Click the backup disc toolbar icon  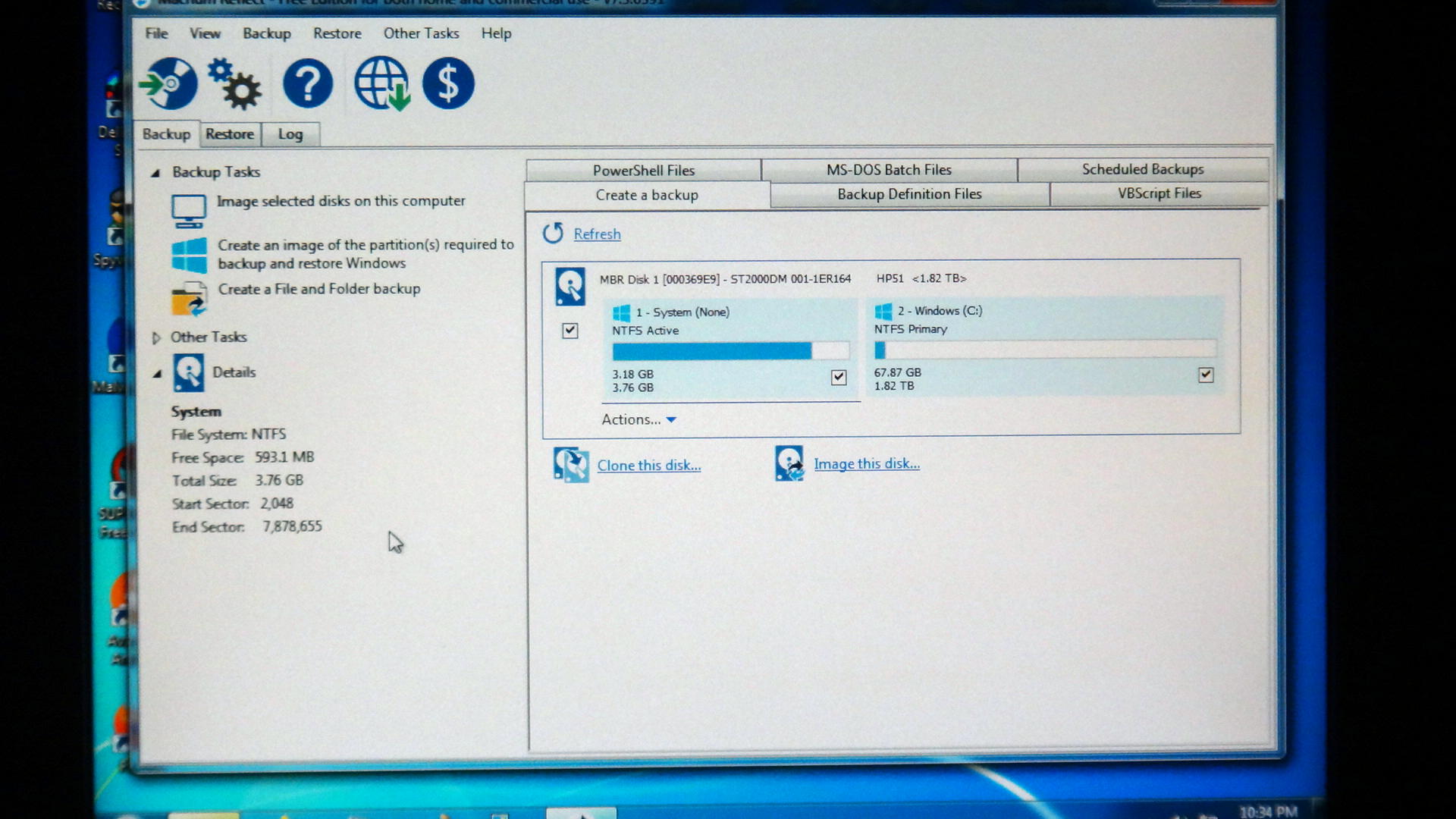coord(168,83)
